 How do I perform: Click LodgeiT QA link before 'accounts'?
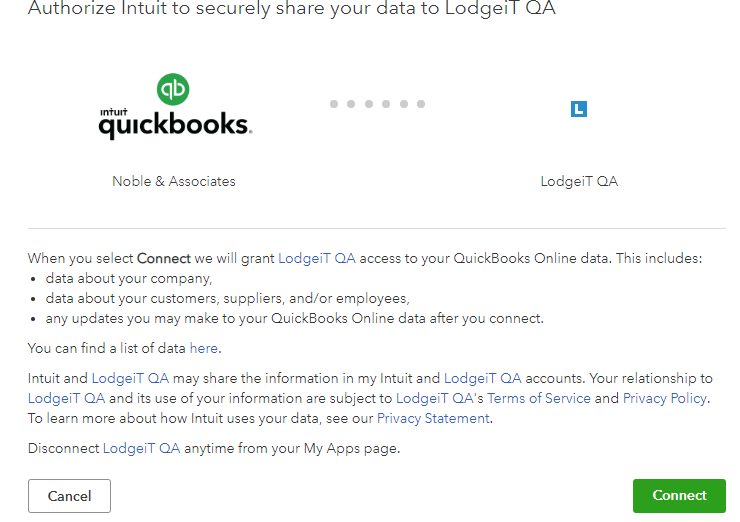click(482, 379)
